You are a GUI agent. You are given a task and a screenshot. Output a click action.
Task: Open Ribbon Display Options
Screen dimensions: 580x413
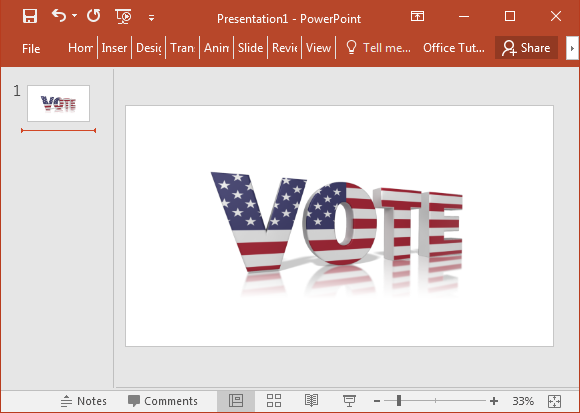click(x=417, y=16)
